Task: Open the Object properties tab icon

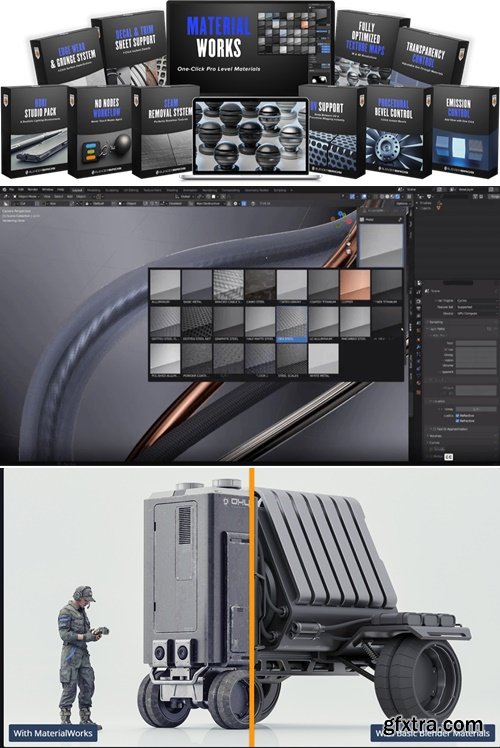Action: pos(418,340)
